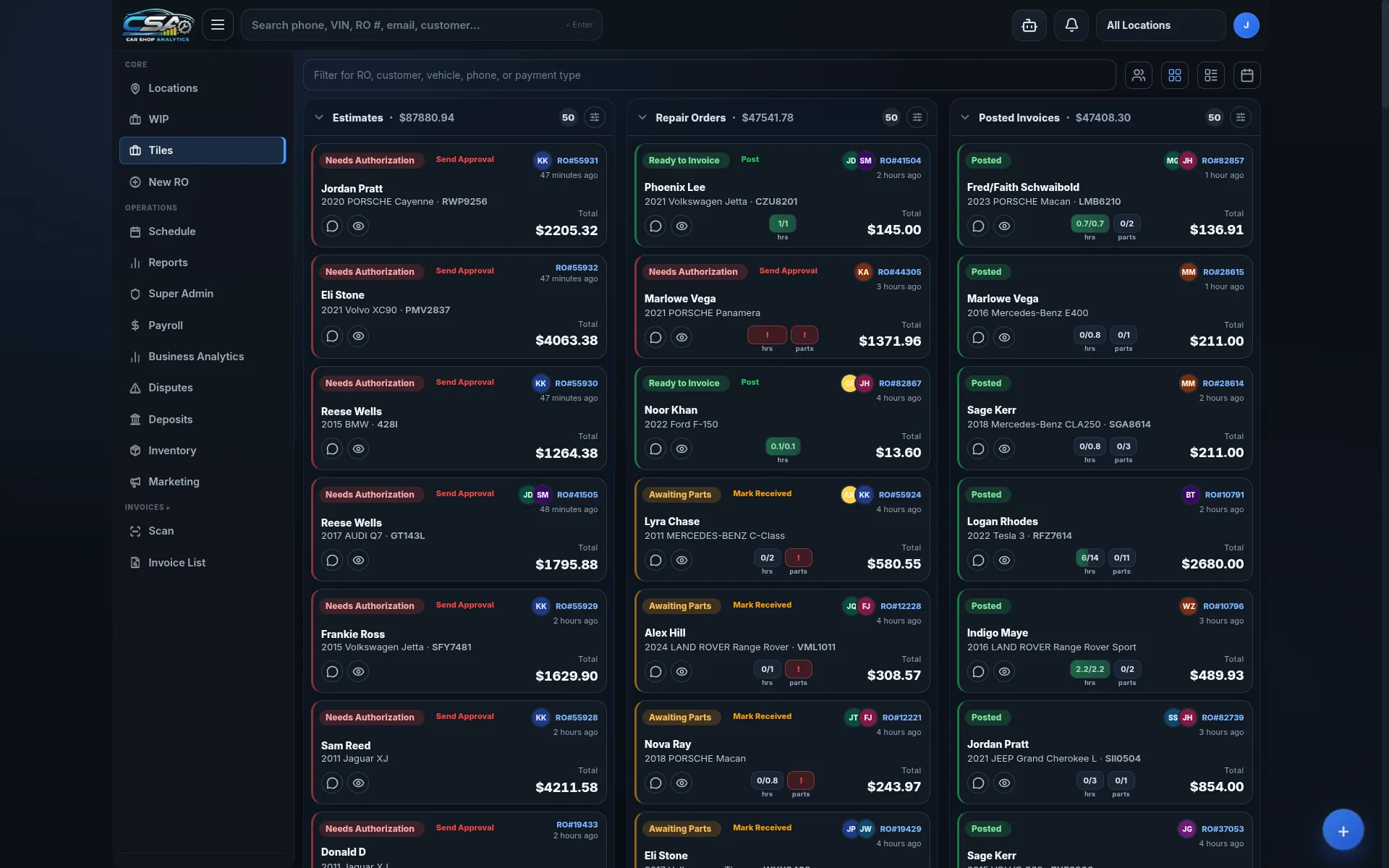Open user avatar J menu

tap(1246, 25)
